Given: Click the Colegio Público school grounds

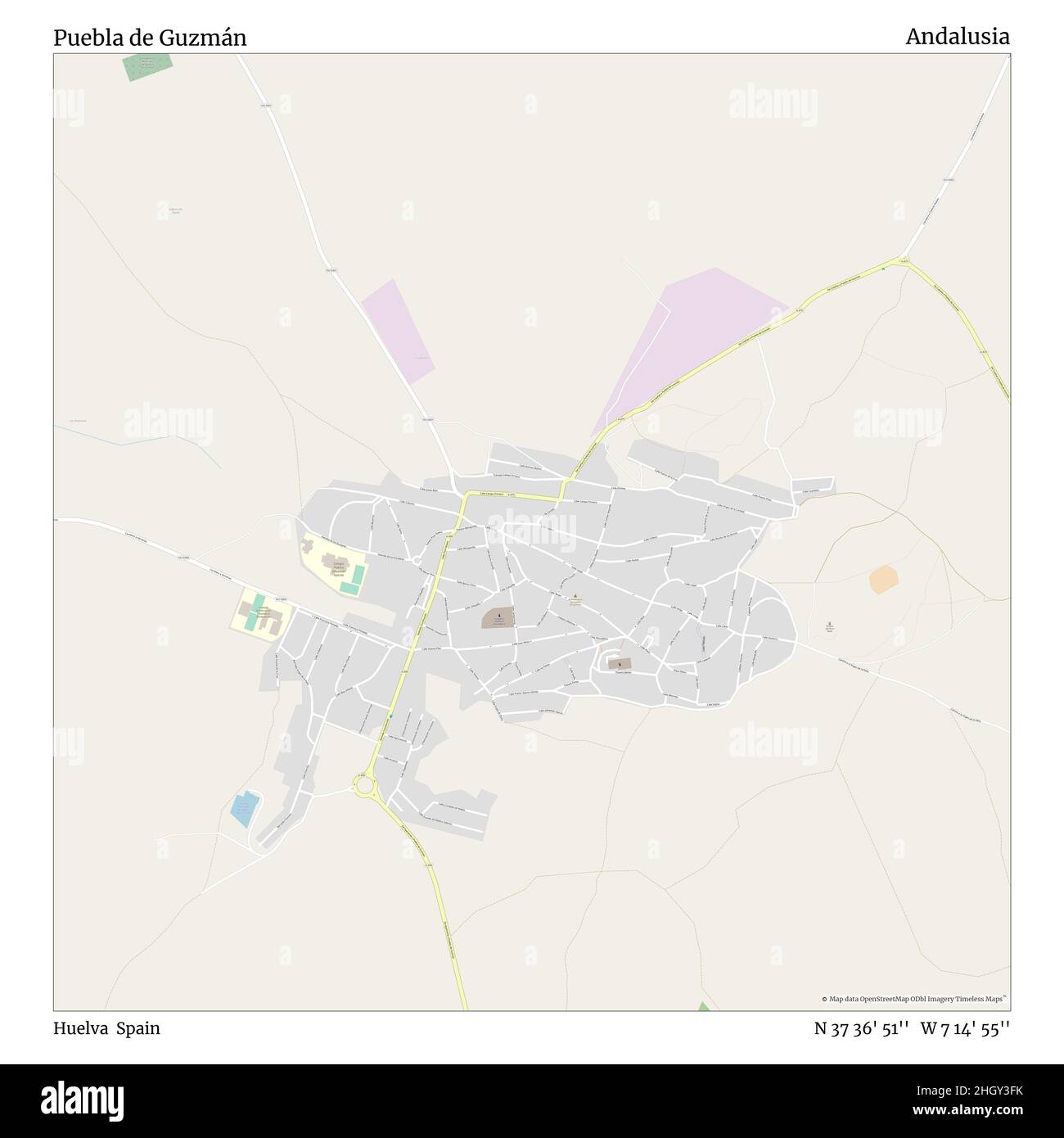Looking at the screenshot, I should click(336, 562).
